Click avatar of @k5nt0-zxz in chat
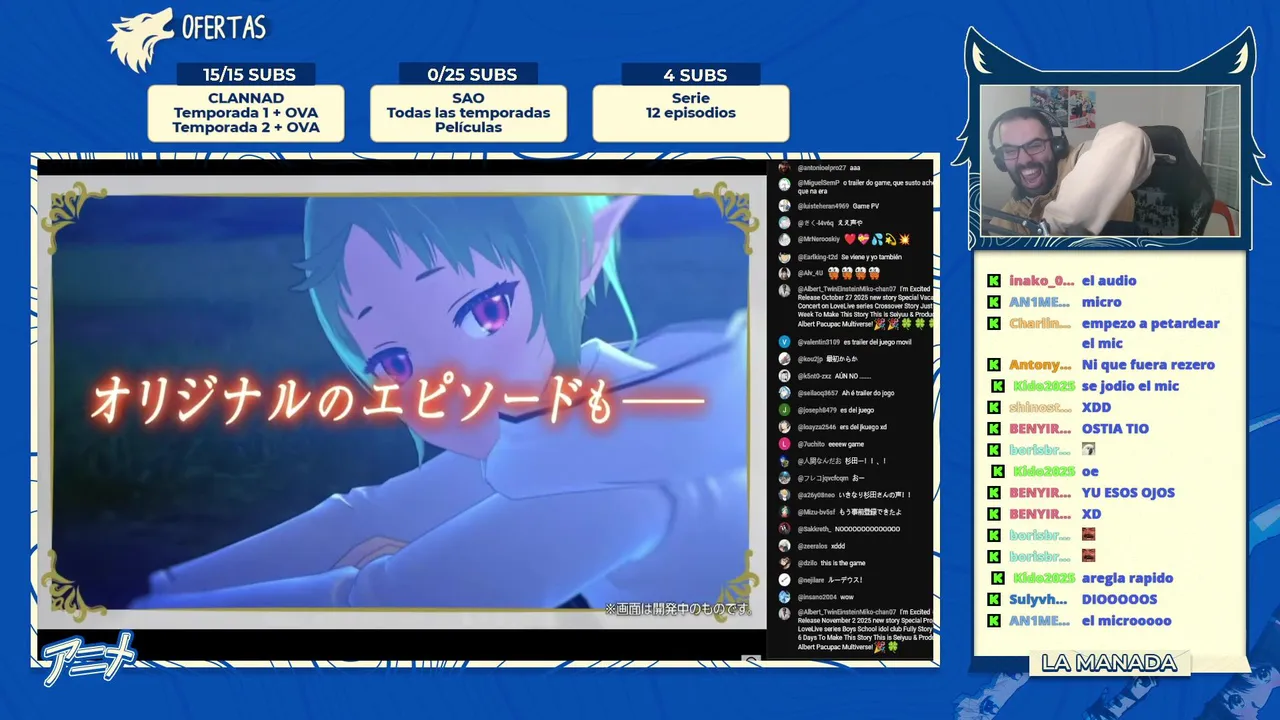Screen dimensions: 1280x720 click(785, 376)
